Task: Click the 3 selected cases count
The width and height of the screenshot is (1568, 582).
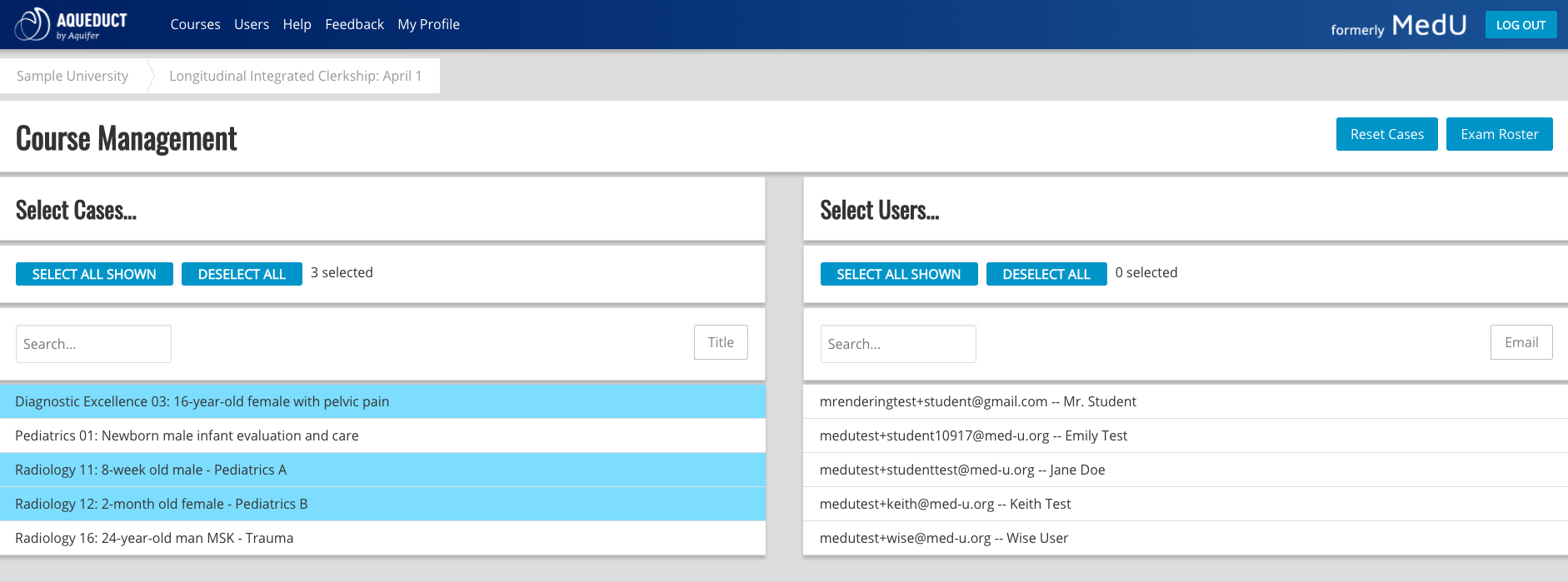Action: 342,272
